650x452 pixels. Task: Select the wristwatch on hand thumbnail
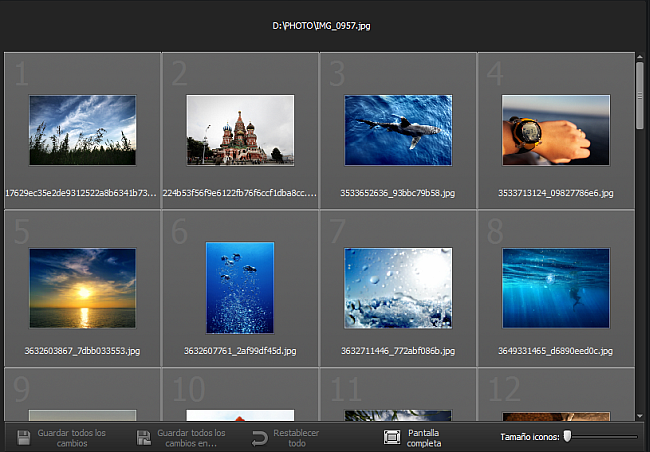click(x=556, y=130)
